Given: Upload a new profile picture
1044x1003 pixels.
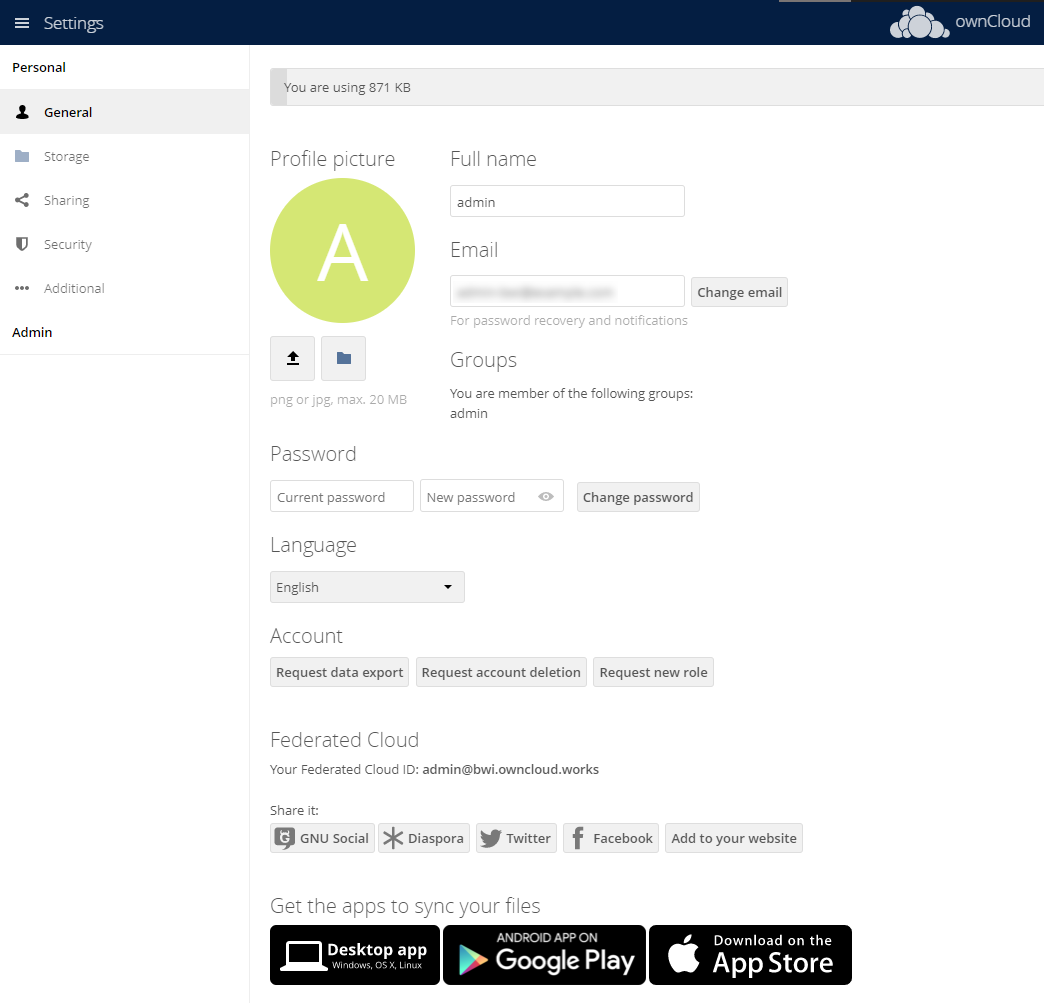Looking at the screenshot, I should [292, 358].
